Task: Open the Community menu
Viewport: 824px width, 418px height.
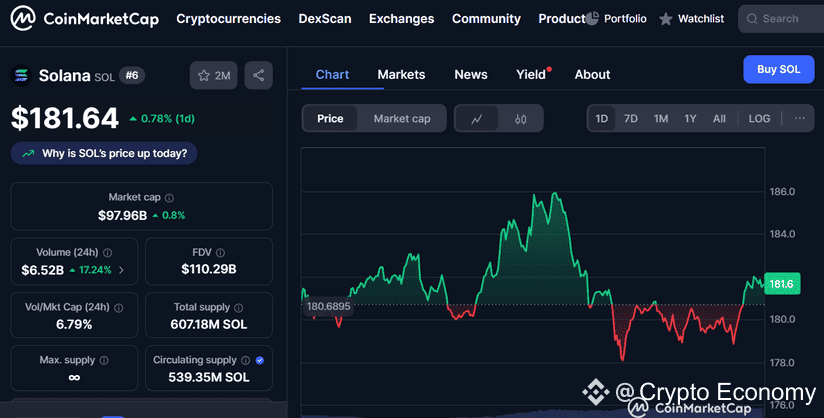Action: coord(486,19)
